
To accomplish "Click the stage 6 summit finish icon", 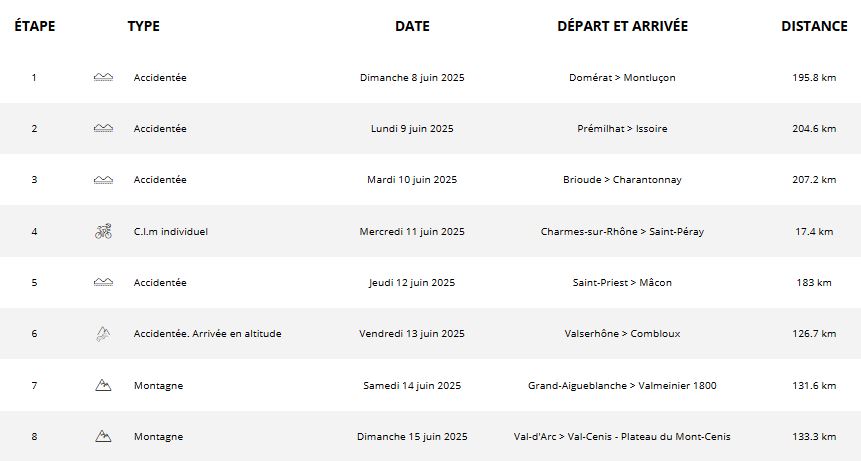I will pyautogui.click(x=103, y=334).
